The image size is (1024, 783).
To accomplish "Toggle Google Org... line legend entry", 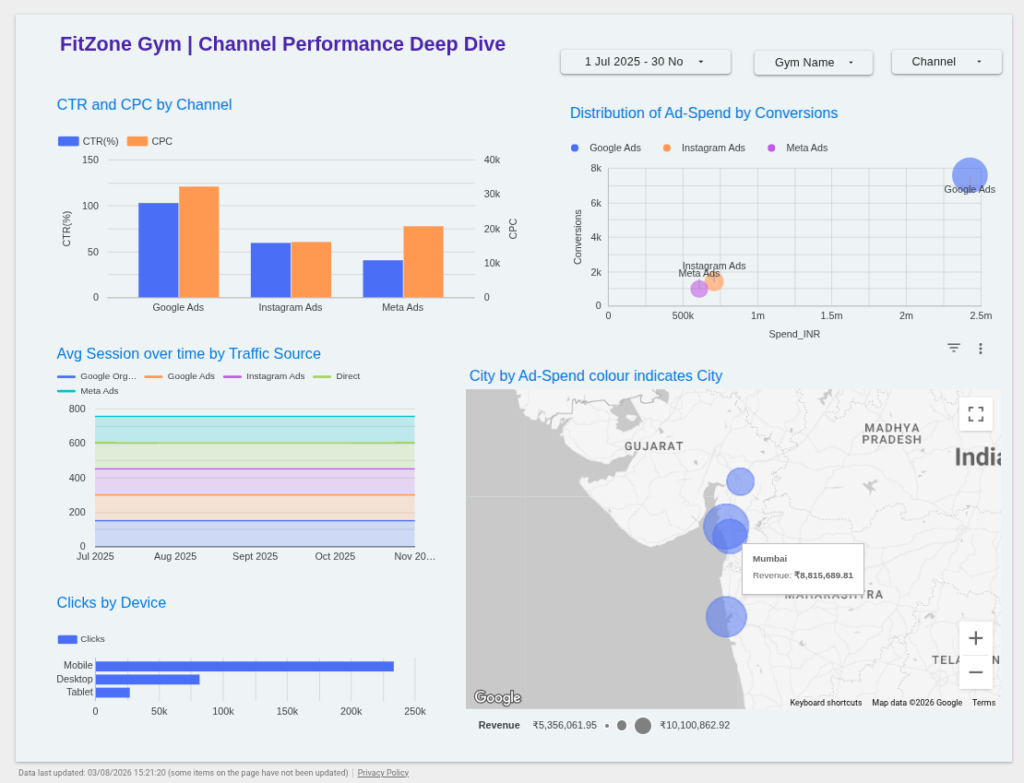I will [97, 376].
